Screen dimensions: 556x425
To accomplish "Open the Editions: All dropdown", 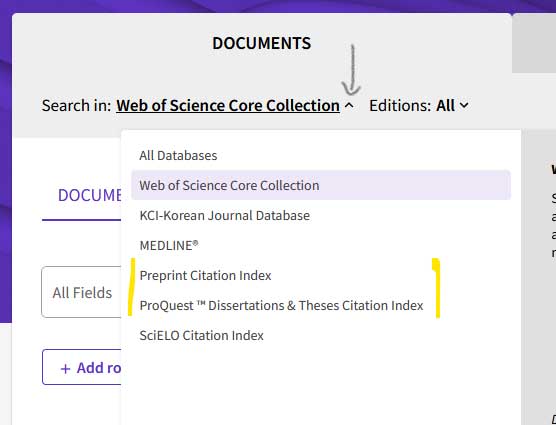I will 419,106.
